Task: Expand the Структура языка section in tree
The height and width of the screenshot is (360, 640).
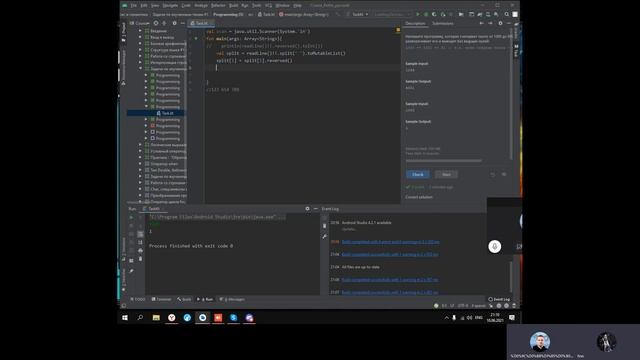Action: tap(140, 50)
